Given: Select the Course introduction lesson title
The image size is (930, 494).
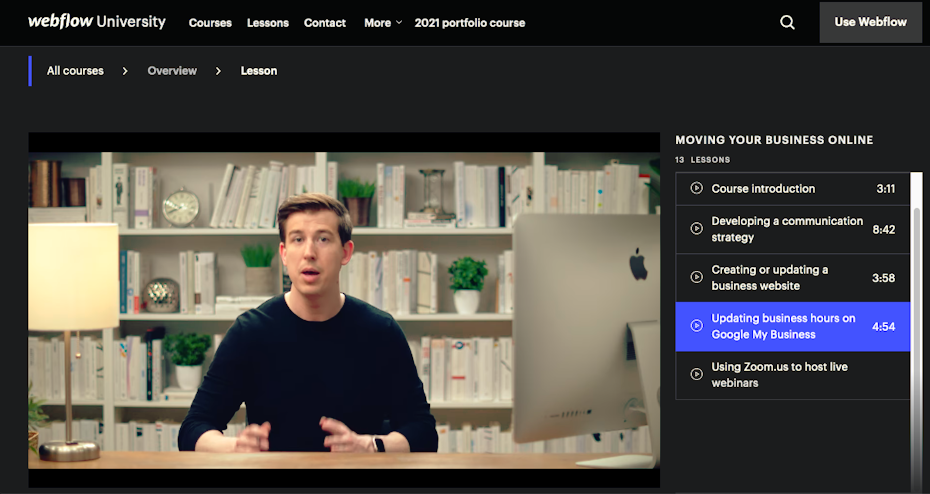Looking at the screenshot, I should tap(763, 189).
